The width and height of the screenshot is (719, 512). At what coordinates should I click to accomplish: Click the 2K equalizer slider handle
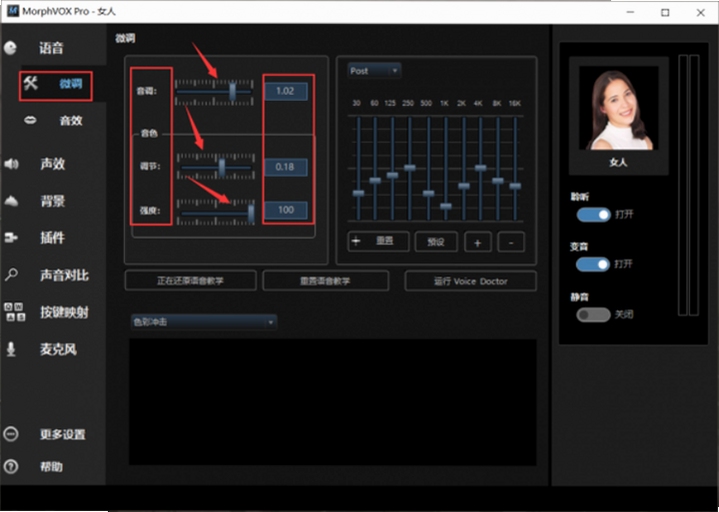click(464, 186)
